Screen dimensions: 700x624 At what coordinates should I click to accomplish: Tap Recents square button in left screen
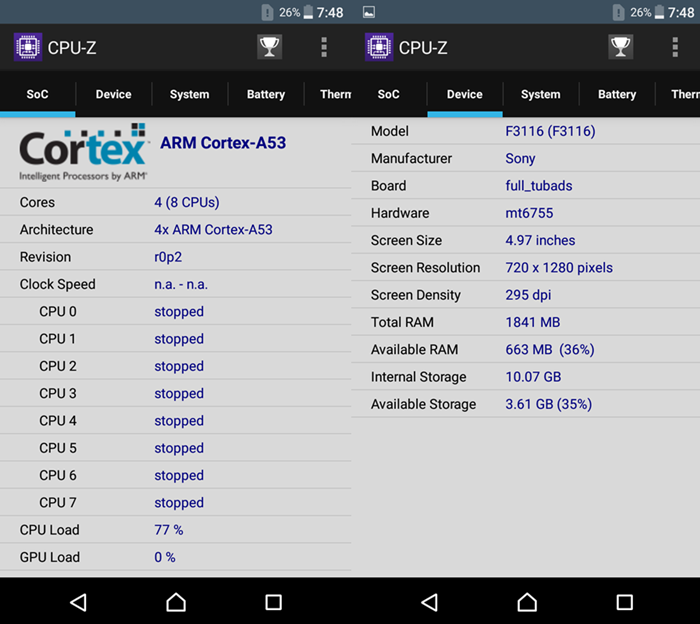(x=273, y=602)
